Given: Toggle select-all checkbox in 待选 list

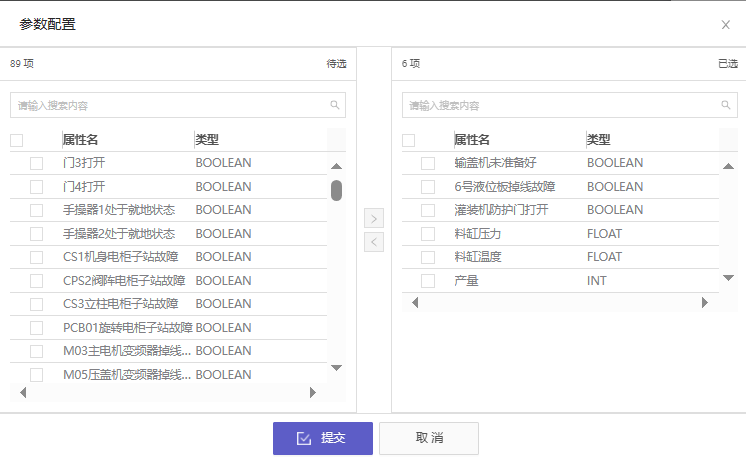Looking at the screenshot, I should click(17, 140).
